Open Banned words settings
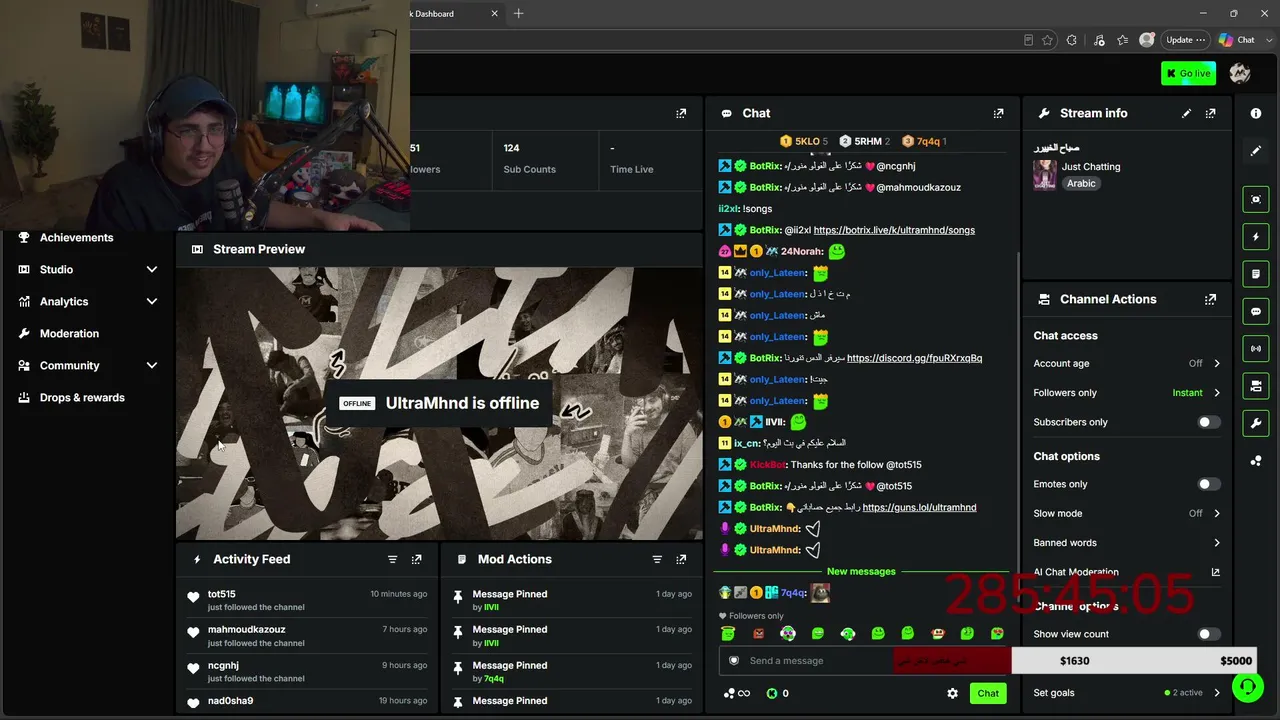The height and width of the screenshot is (720, 1280). [x=1127, y=543]
